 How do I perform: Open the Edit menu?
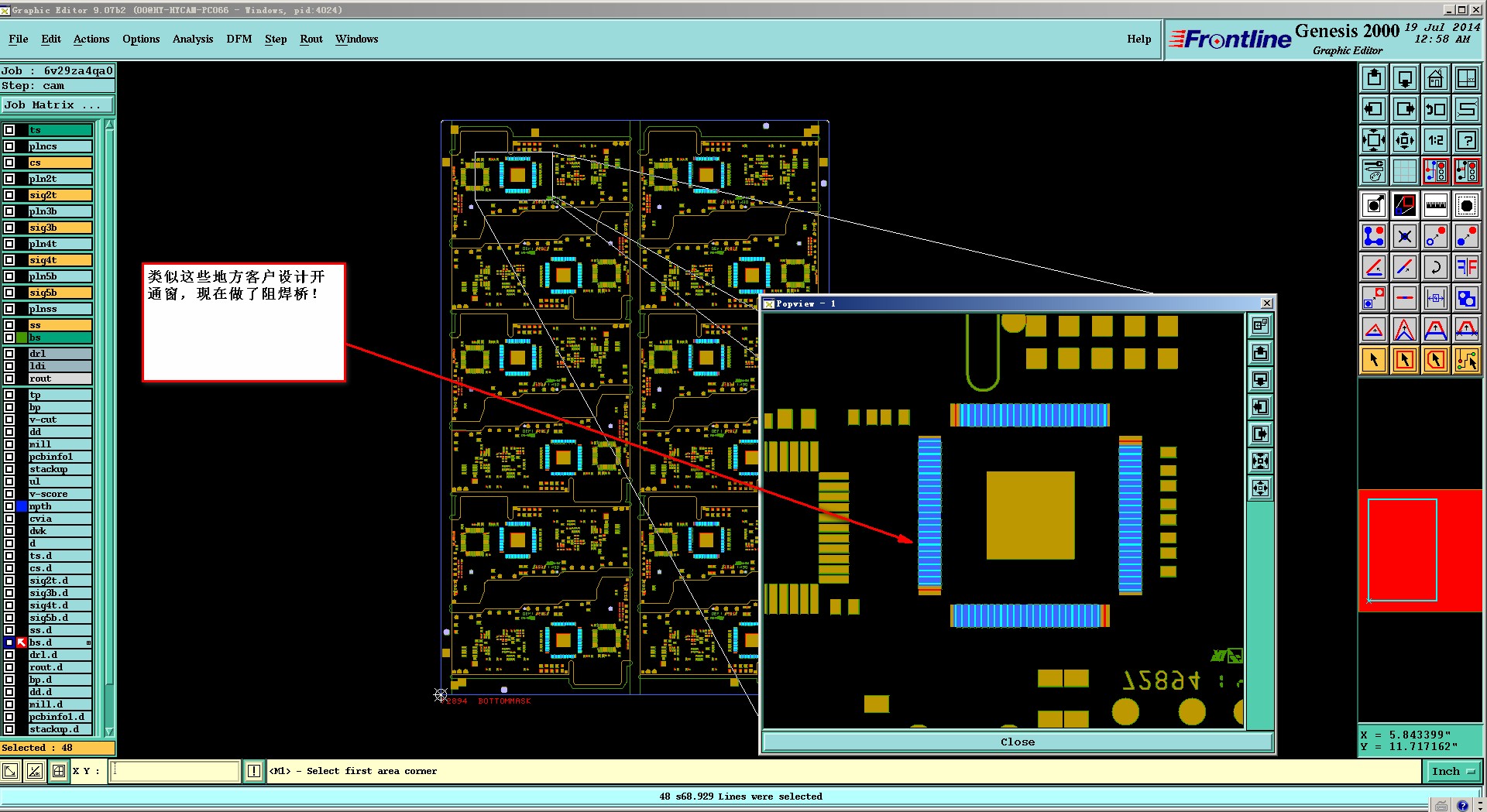pyautogui.click(x=51, y=39)
